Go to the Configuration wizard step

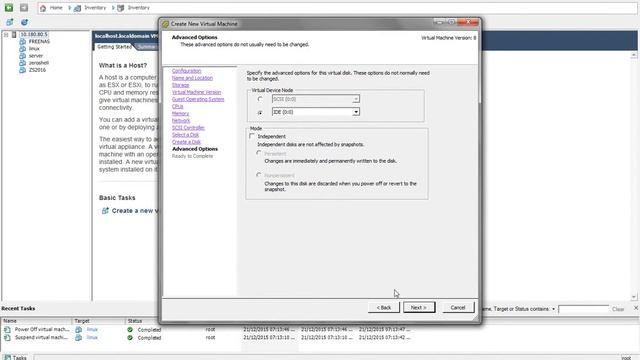(187, 71)
